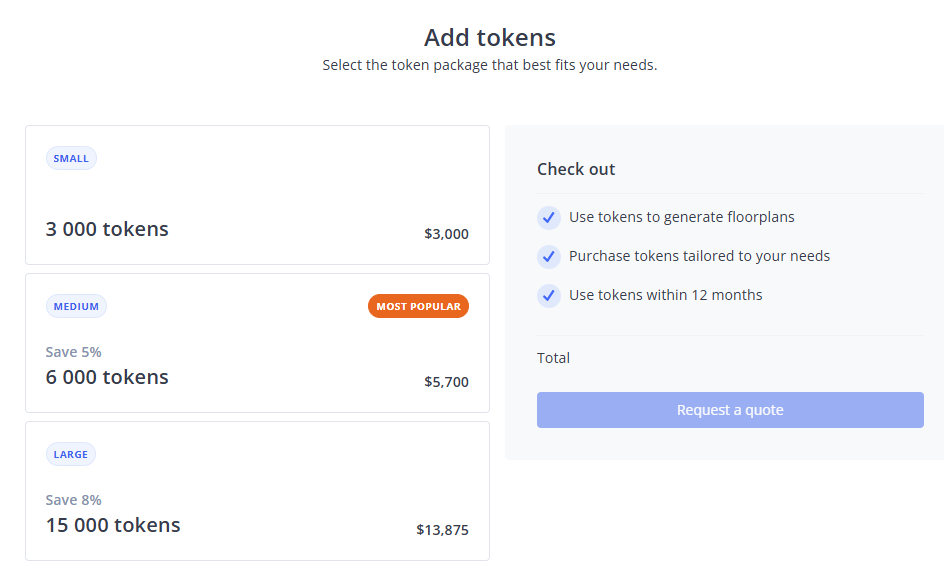This screenshot has width=944, height=576.
Task: Click the LARGE package badge
Action: coord(71,454)
